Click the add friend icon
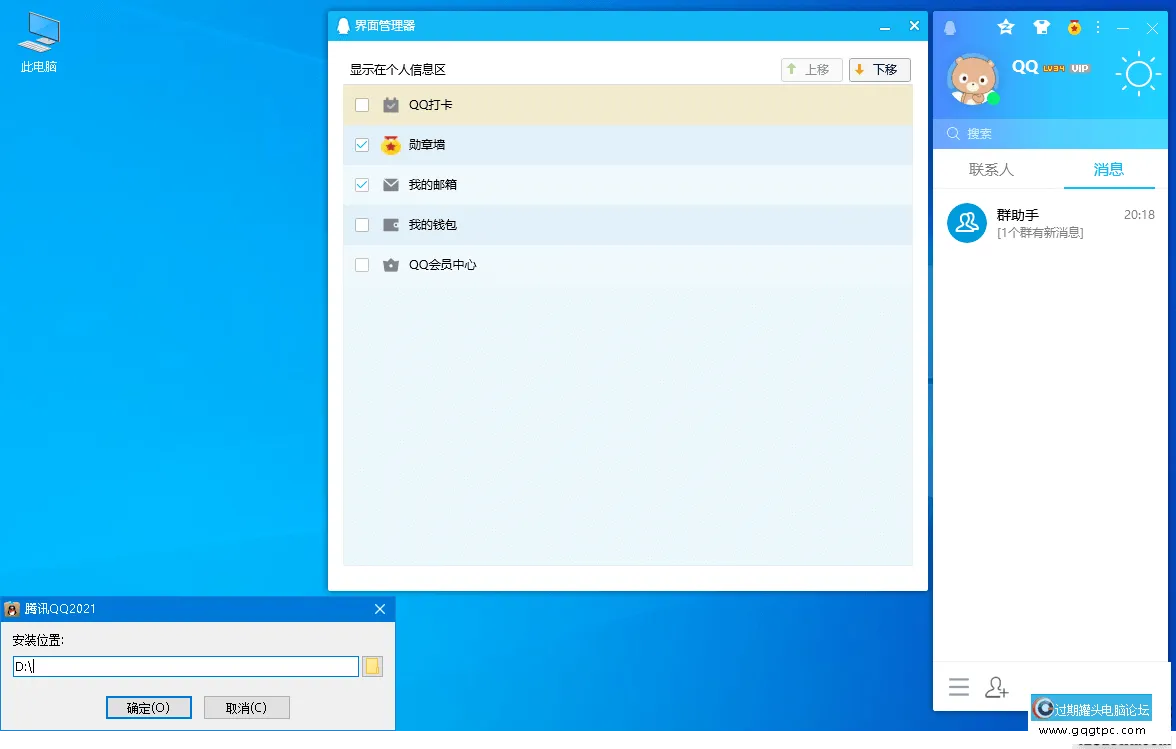The image size is (1176, 749). [x=996, y=687]
